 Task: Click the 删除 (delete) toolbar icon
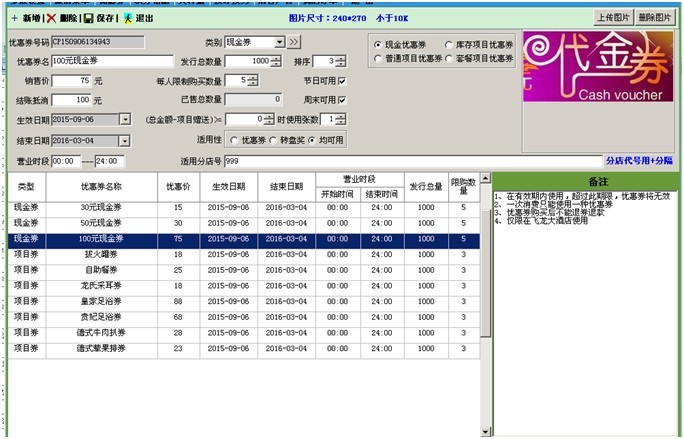pos(50,18)
